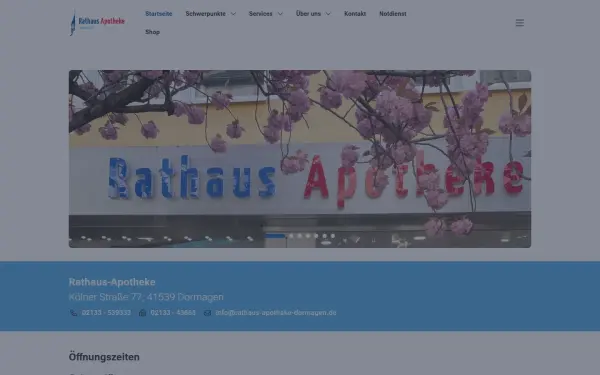Click the address Kölner Straße 77, 41539 Dormagen
This screenshot has width=600, height=375.
coord(146,297)
